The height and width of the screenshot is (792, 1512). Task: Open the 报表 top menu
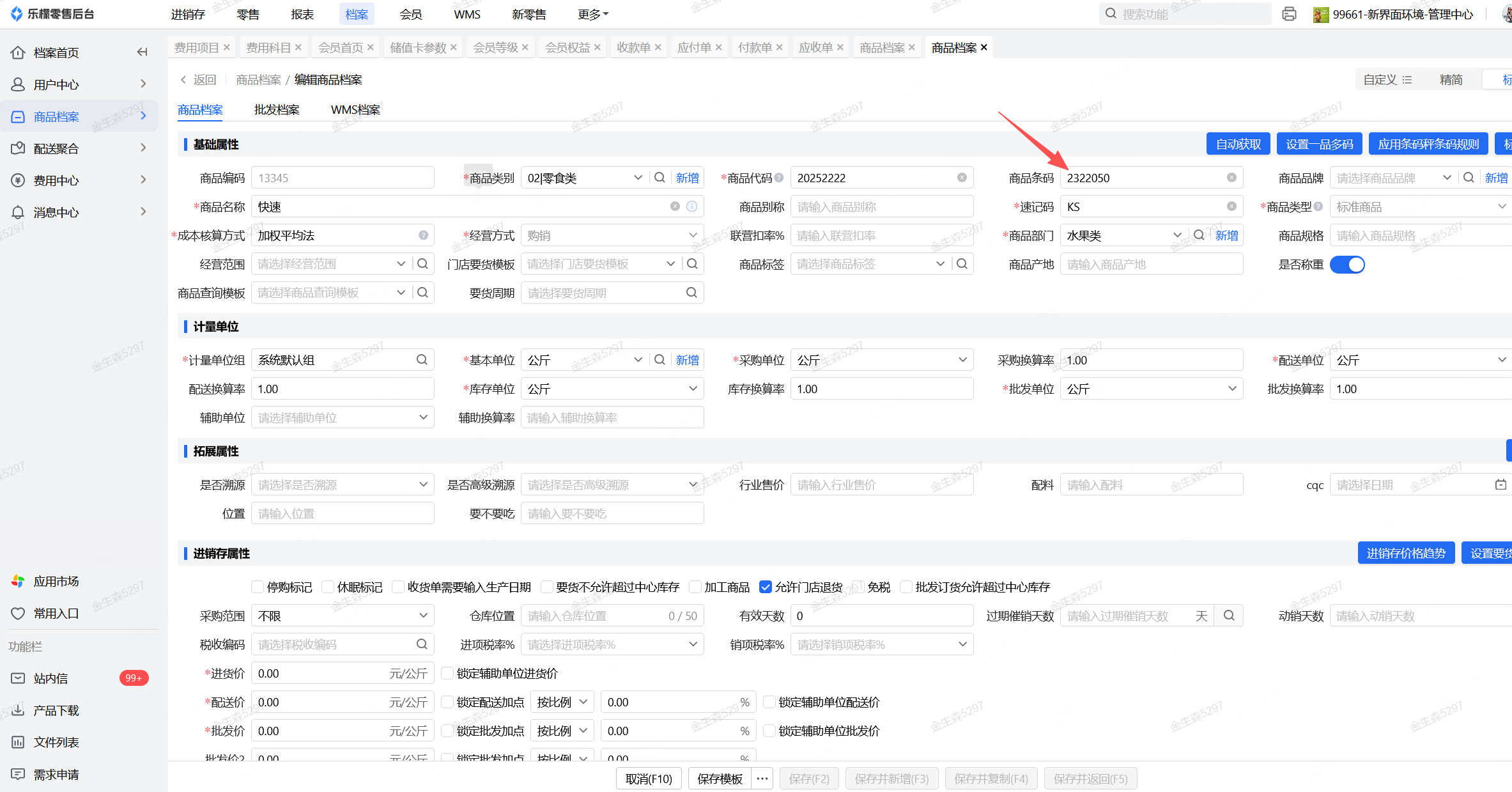(x=302, y=14)
